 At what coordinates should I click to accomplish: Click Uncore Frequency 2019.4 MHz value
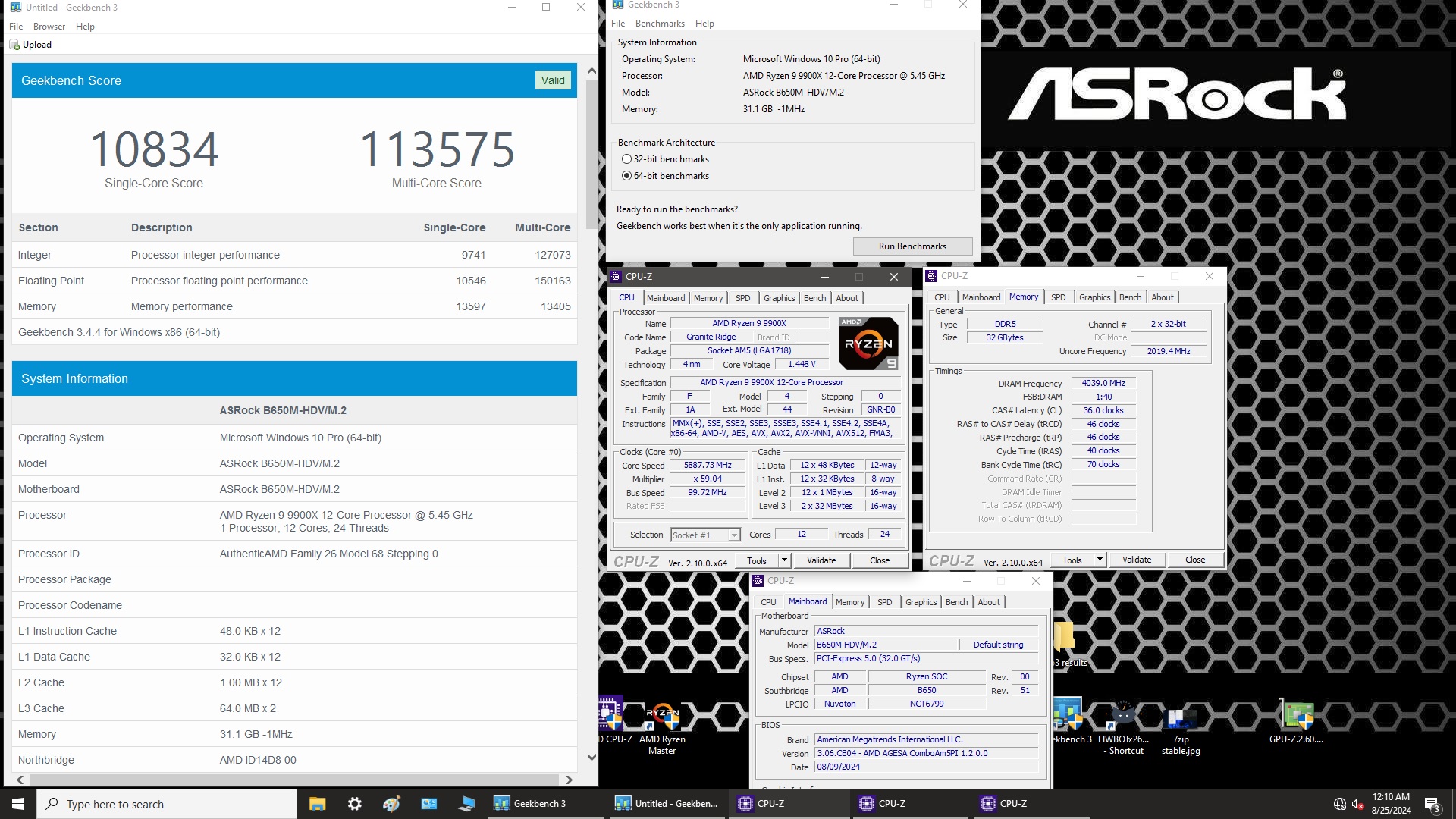pos(1168,352)
